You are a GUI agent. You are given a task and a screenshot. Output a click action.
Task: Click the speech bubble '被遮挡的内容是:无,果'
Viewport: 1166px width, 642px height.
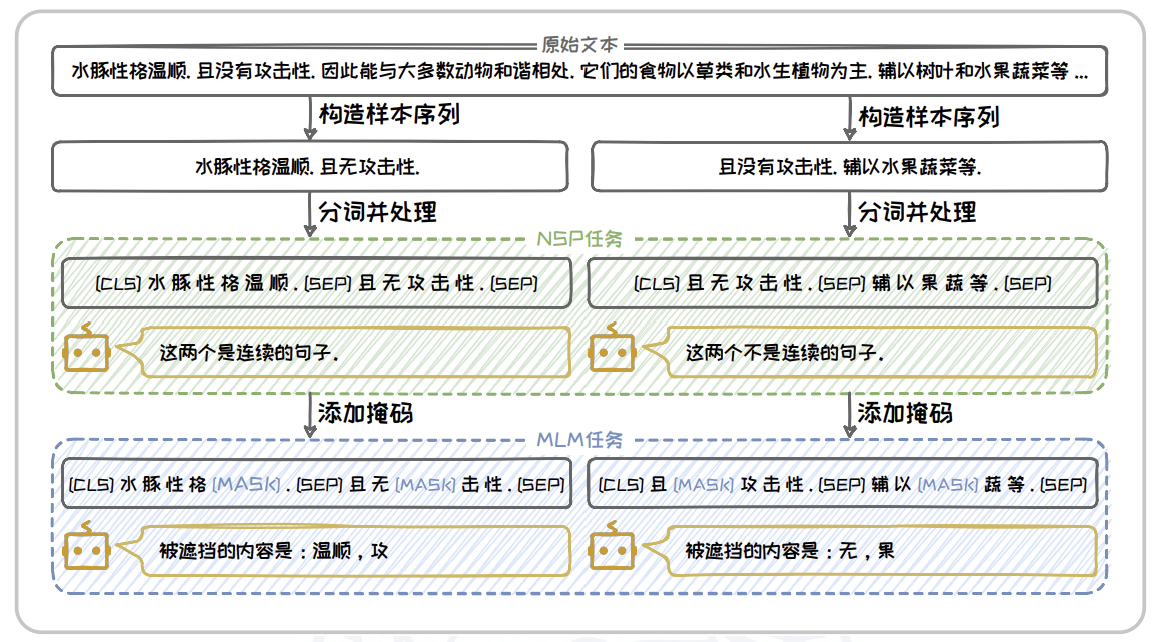click(871, 551)
